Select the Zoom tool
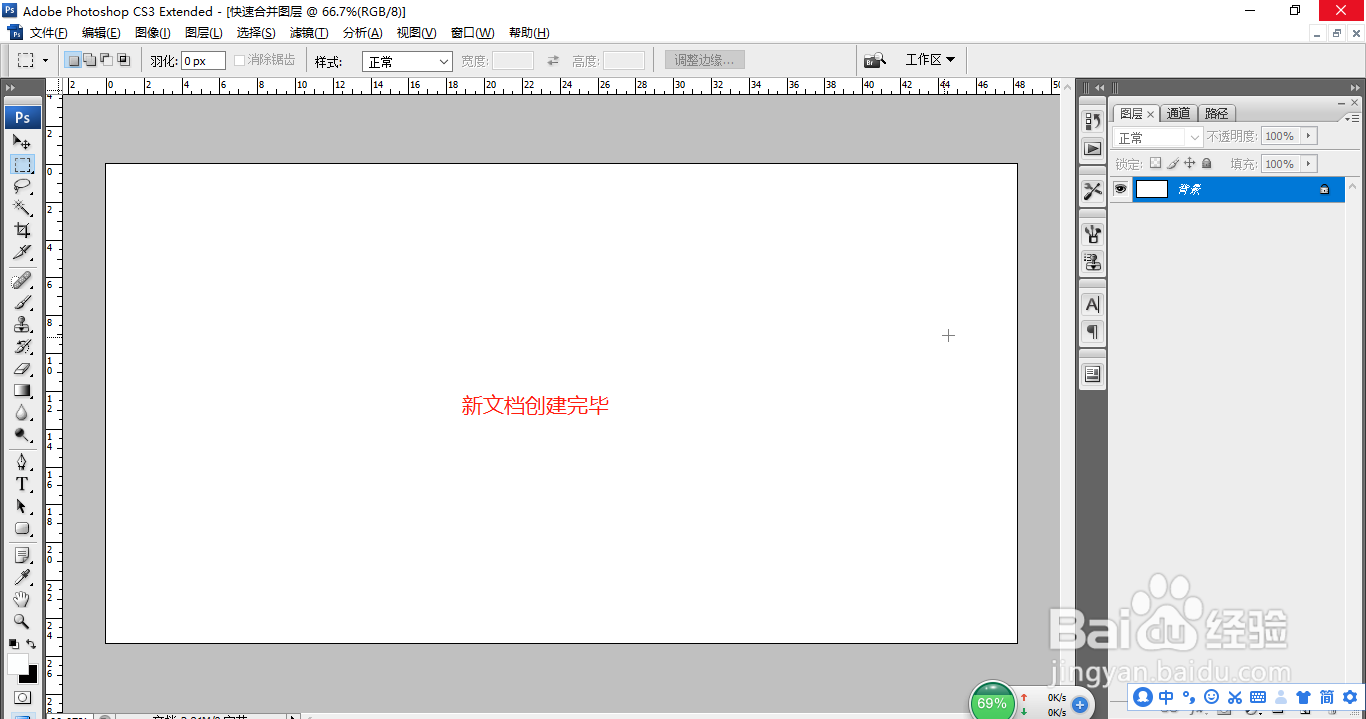Screen dimensions: 1366x719 [22, 621]
